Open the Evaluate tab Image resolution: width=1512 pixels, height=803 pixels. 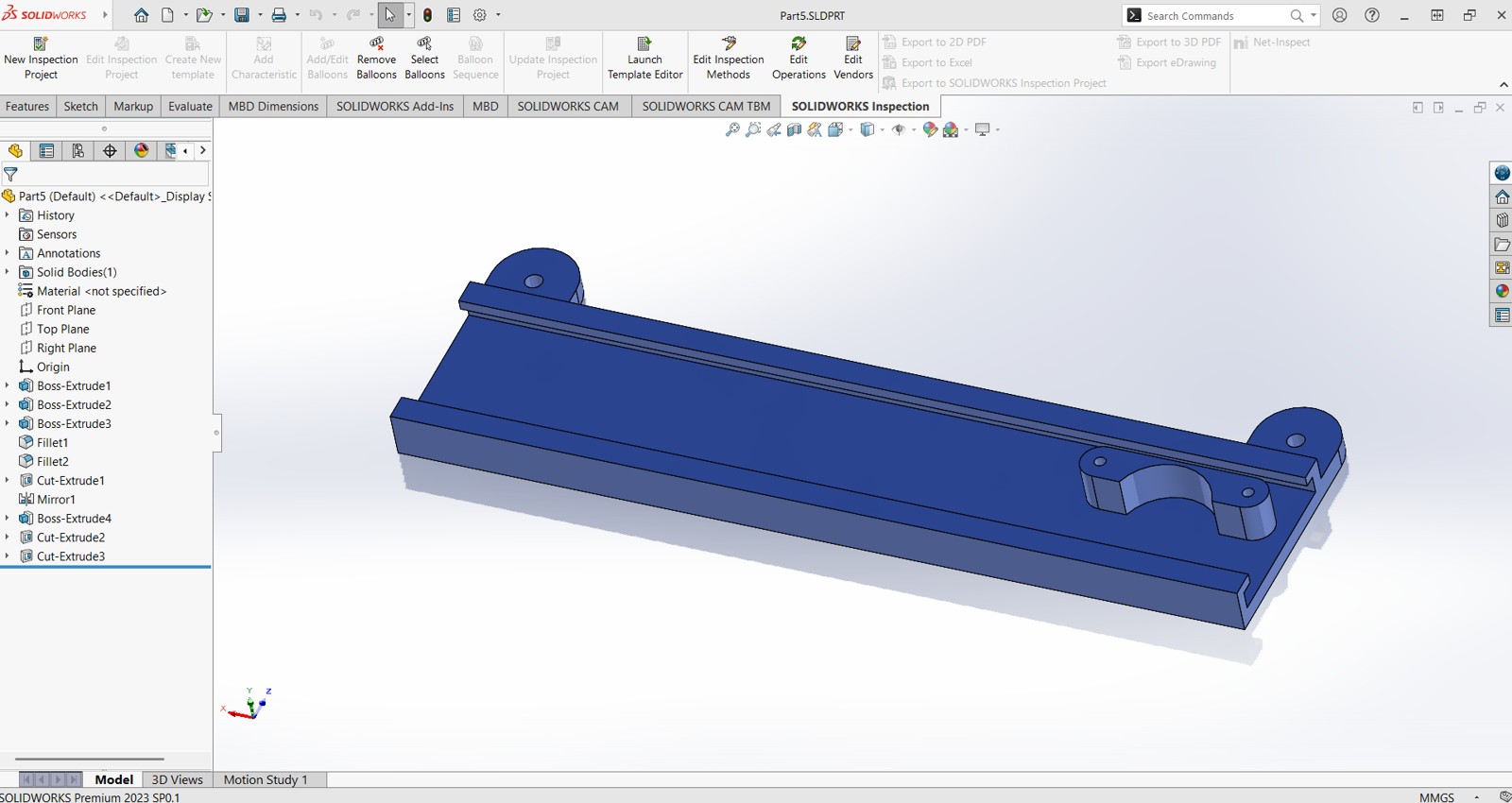pos(190,106)
